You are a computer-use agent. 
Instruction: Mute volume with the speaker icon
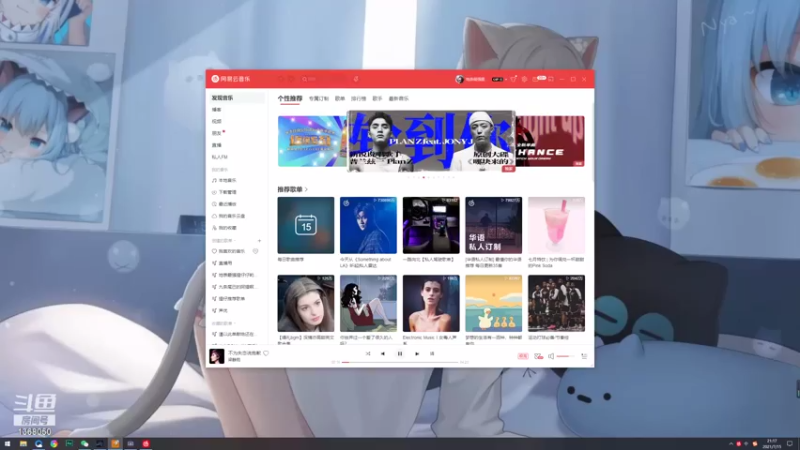point(551,356)
